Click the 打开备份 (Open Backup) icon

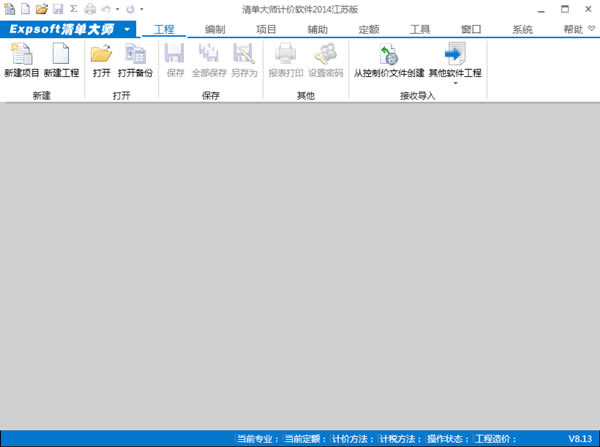click(x=135, y=60)
